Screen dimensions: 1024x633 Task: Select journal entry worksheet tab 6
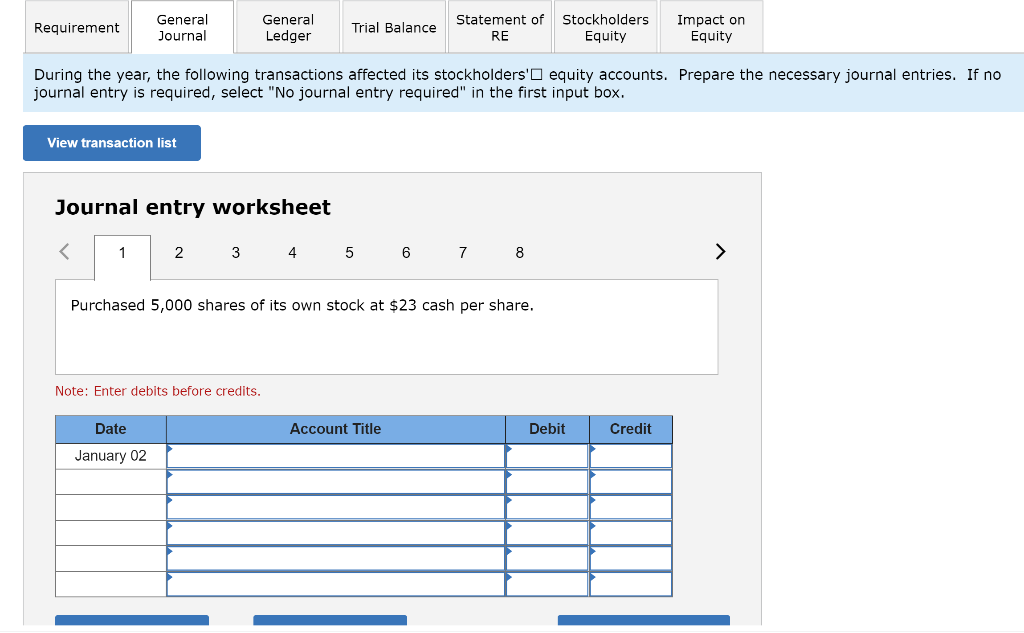[406, 253]
